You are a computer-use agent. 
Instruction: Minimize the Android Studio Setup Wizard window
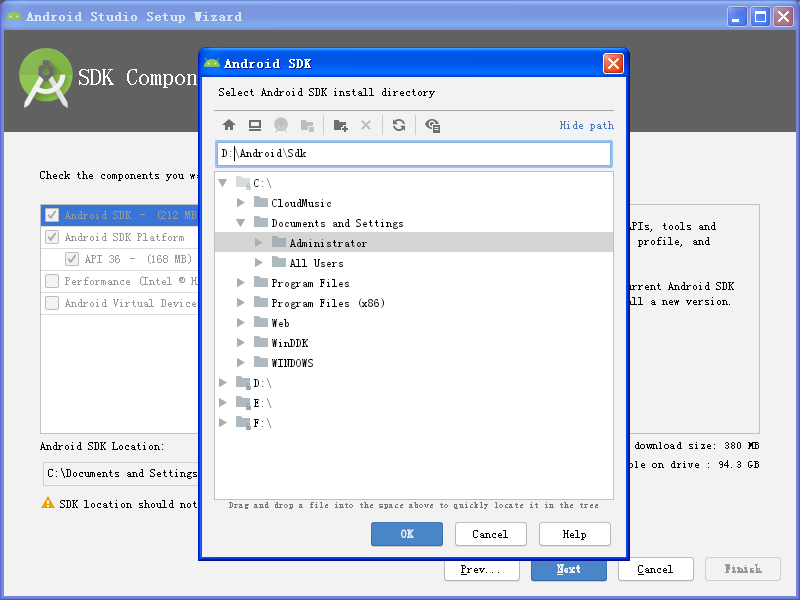pos(736,17)
